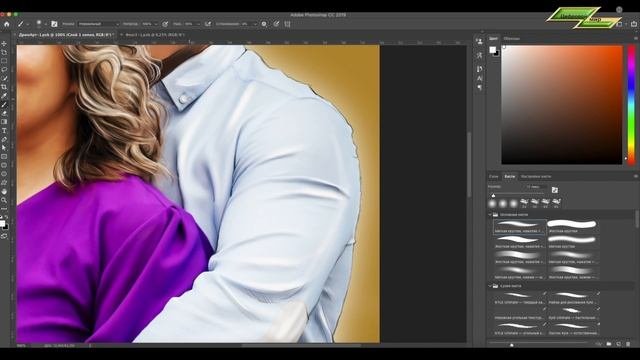Create new brush group folder icon

point(609,344)
